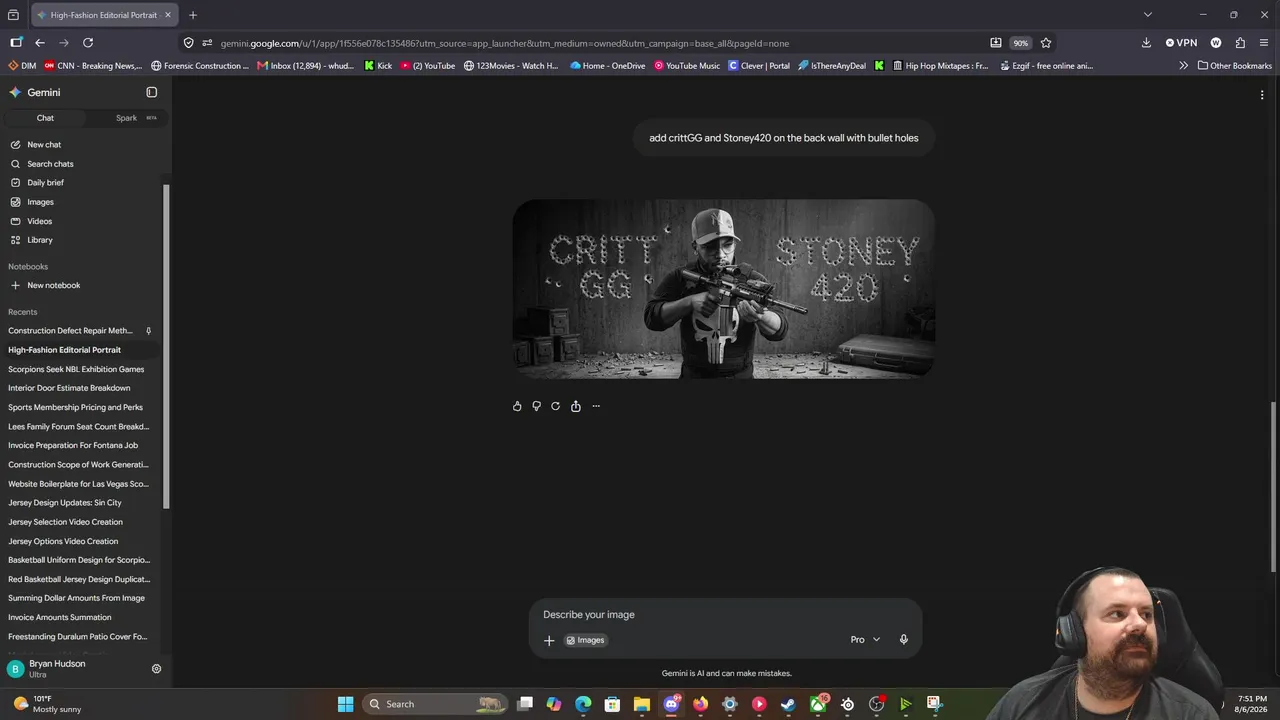The width and height of the screenshot is (1280, 720).
Task: Click the sidebar vertical scrollbar
Action: 166,347
